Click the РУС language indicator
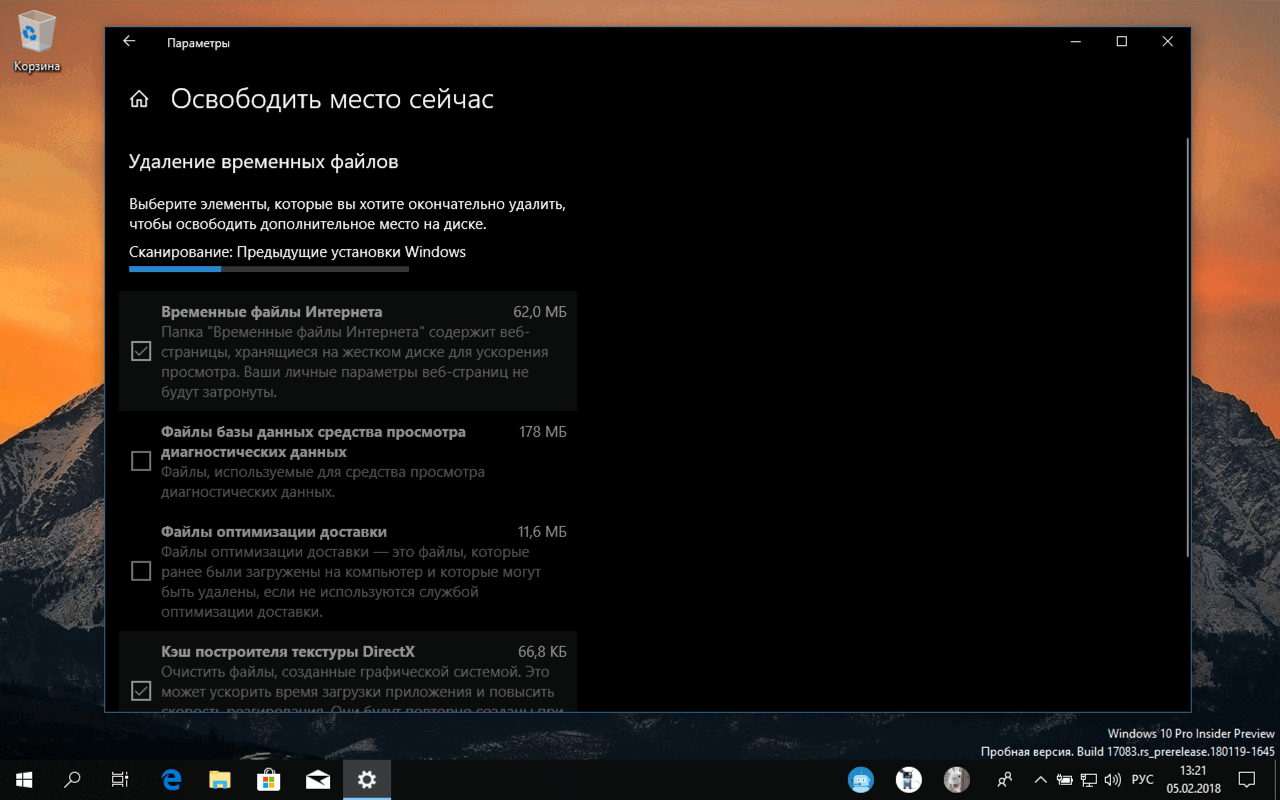Viewport: 1280px width, 800px height. coord(1141,779)
